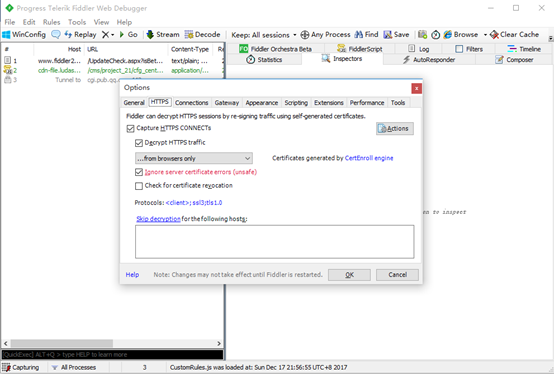This screenshot has width=554, height=374.
Task: Click the camera screenshot toolbar icon
Action: coord(422,35)
